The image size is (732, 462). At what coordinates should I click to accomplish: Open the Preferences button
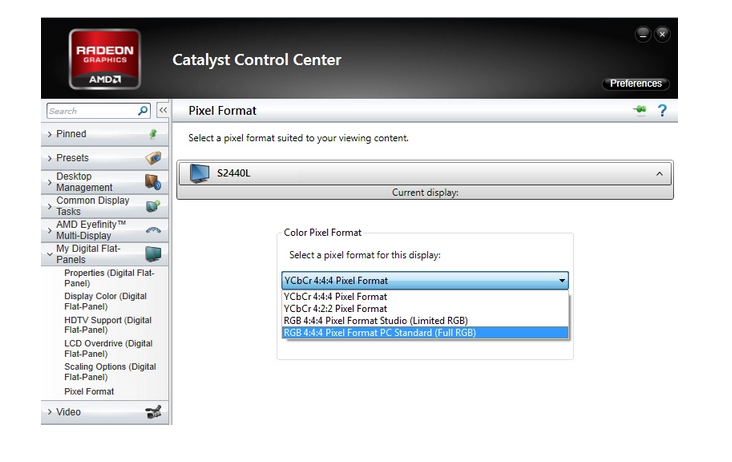pos(636,84)
